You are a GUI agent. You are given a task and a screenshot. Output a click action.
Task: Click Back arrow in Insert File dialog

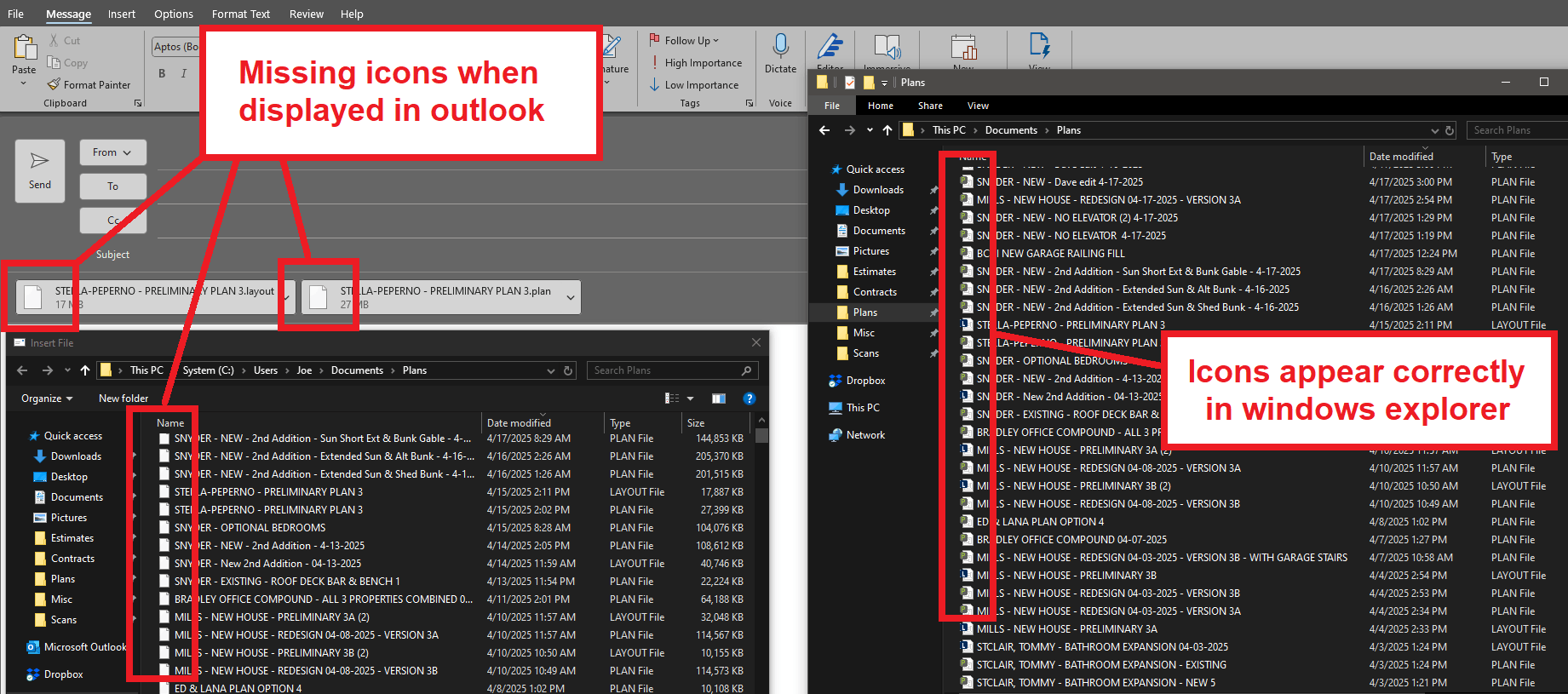[x=22, y=370]
